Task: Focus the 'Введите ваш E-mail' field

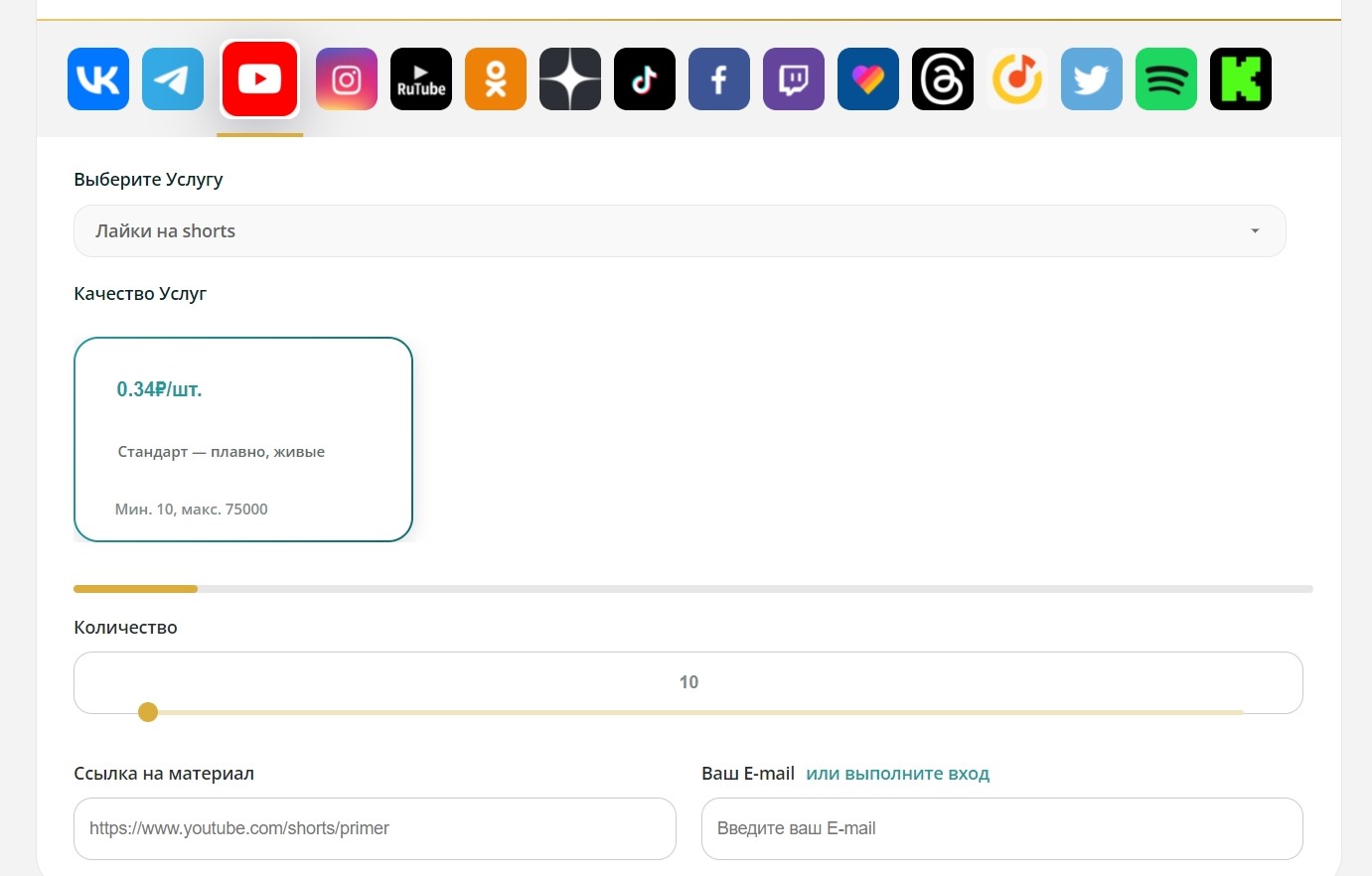Action: point(1002,828)
